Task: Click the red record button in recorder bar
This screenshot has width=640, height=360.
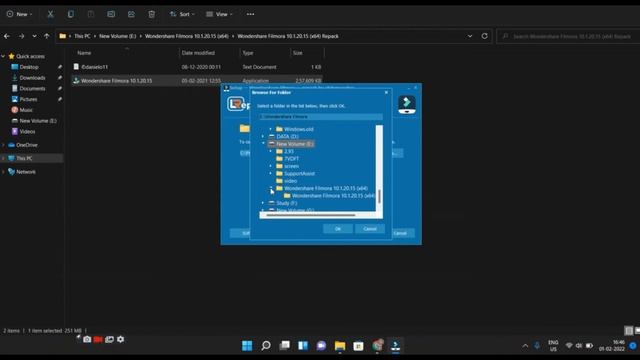Action: [98, 340]
